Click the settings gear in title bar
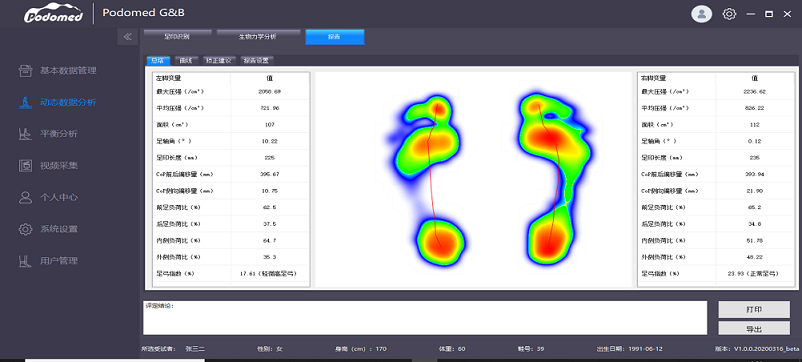The image size is (802, 362). tap(729, 14)
